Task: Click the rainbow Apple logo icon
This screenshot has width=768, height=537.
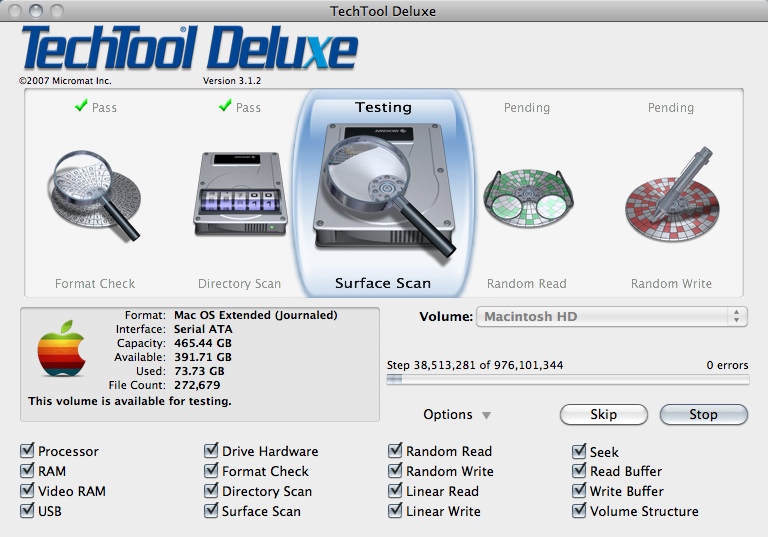Action: pyautogui.click(x=61, y=348)
